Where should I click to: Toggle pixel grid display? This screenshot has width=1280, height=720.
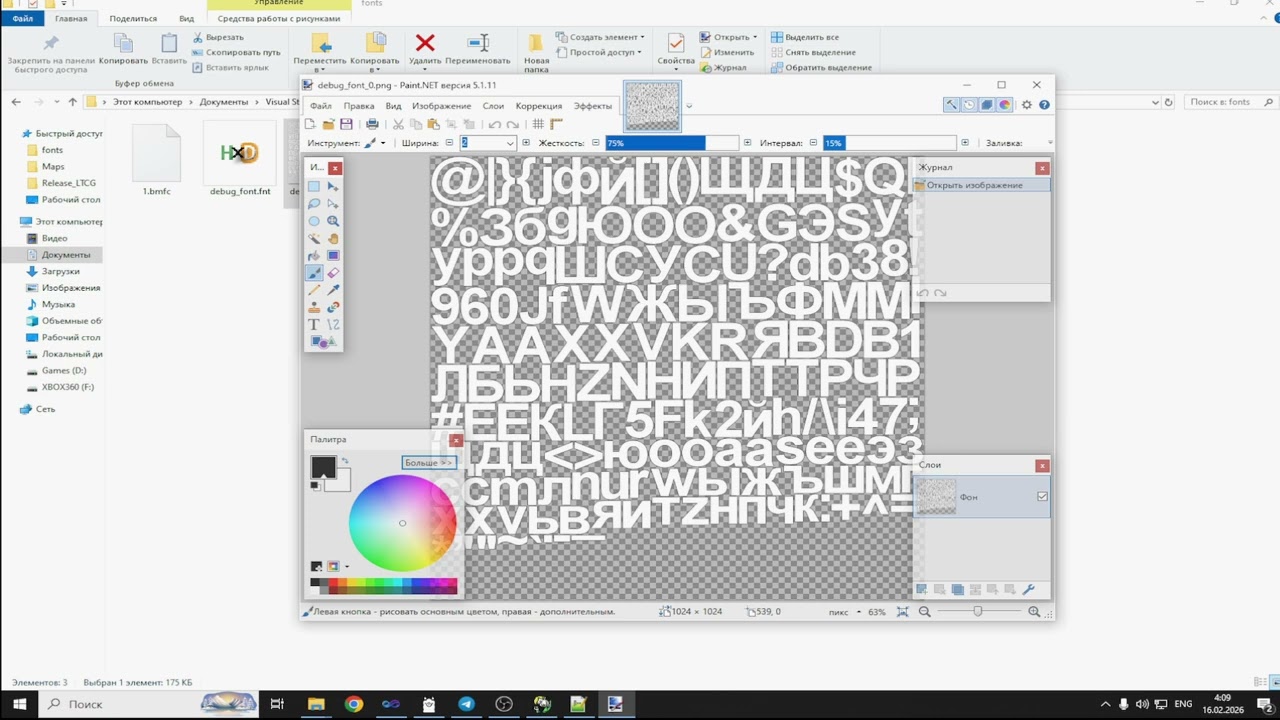click(538, 124)
